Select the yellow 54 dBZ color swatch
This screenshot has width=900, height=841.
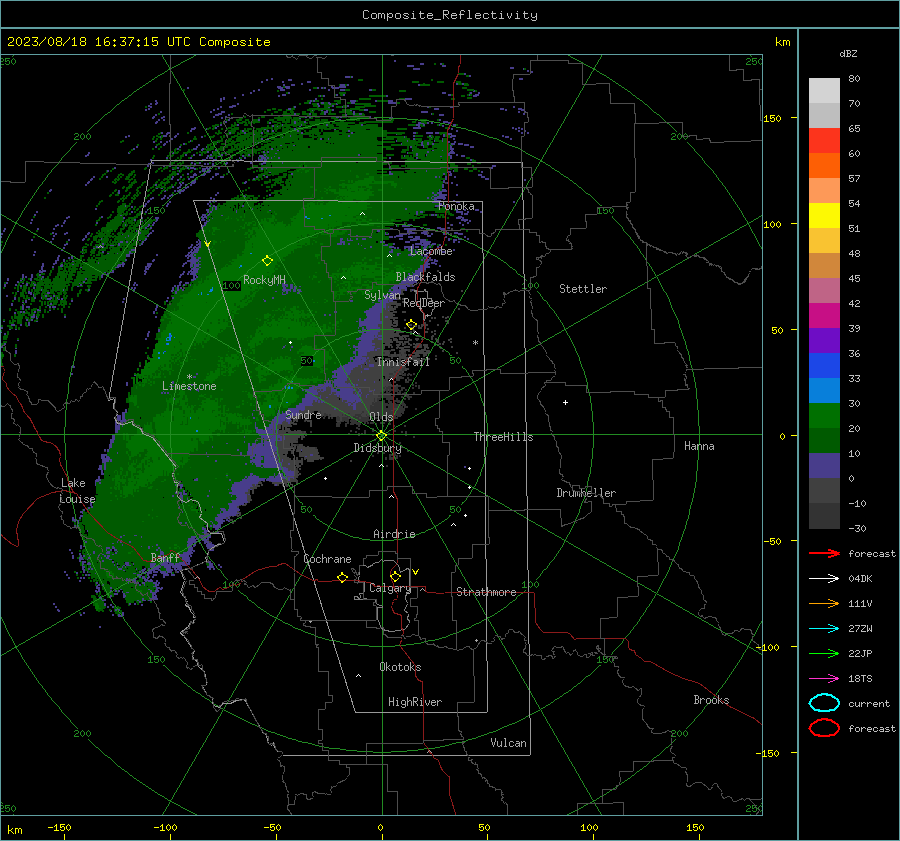[x=824, y=216]
